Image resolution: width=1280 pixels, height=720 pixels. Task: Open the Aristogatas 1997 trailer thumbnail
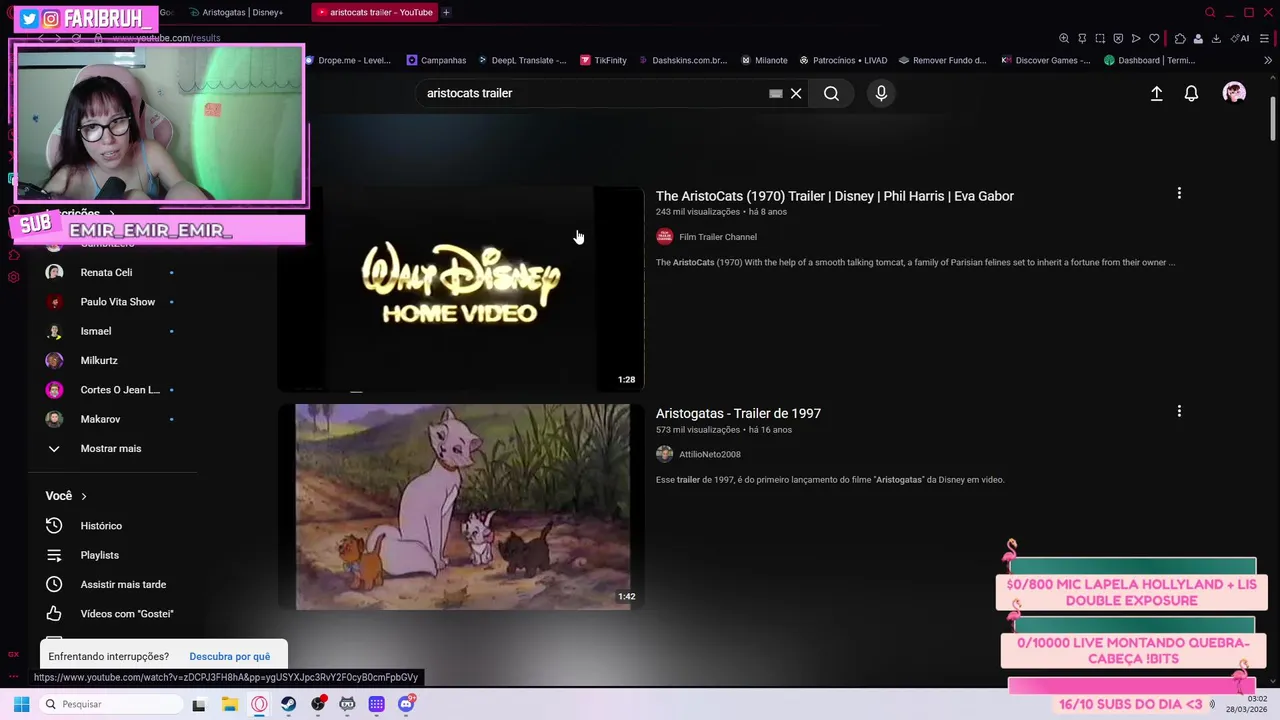tap(461, 506)
